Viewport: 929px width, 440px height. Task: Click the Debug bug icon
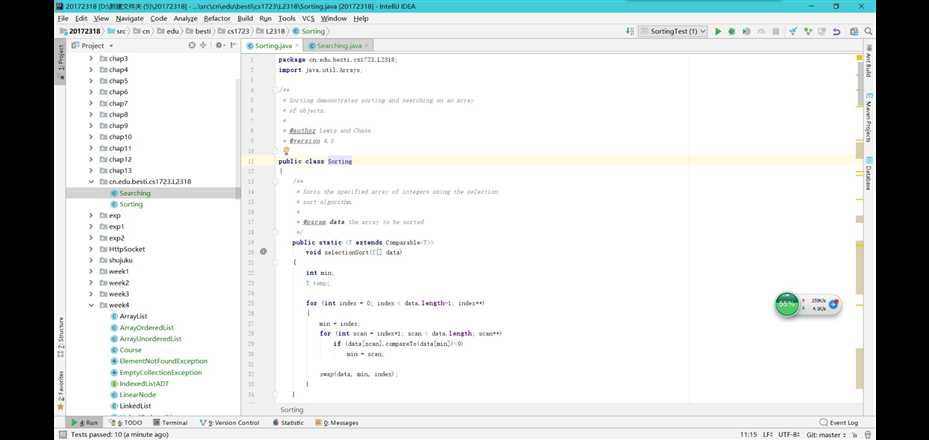(732, 31)
